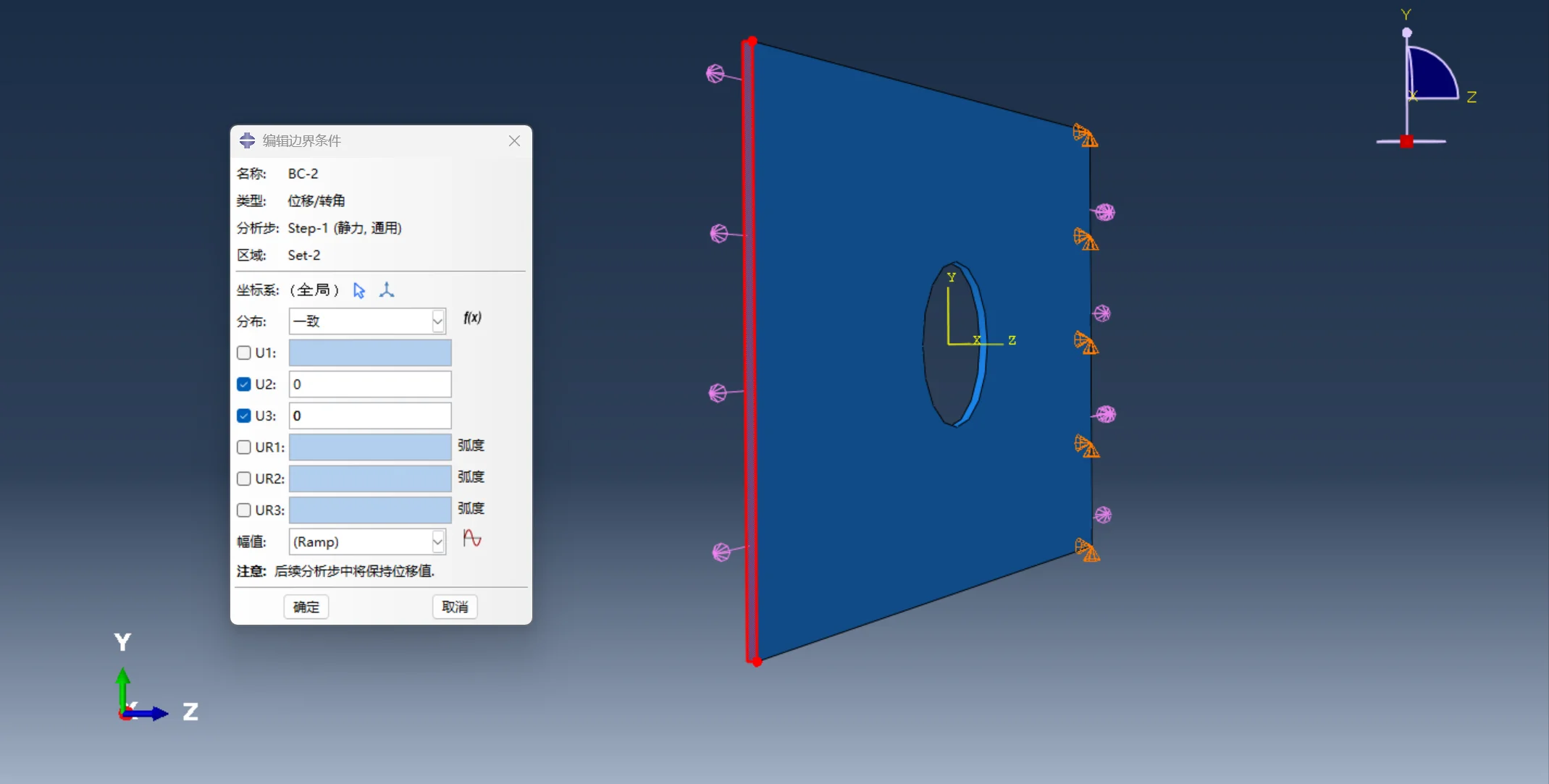This screenshot has height=784, width=1549.
Task: Uncheck the U2 displacement checkbox
Action: click(x=244, y=384)
